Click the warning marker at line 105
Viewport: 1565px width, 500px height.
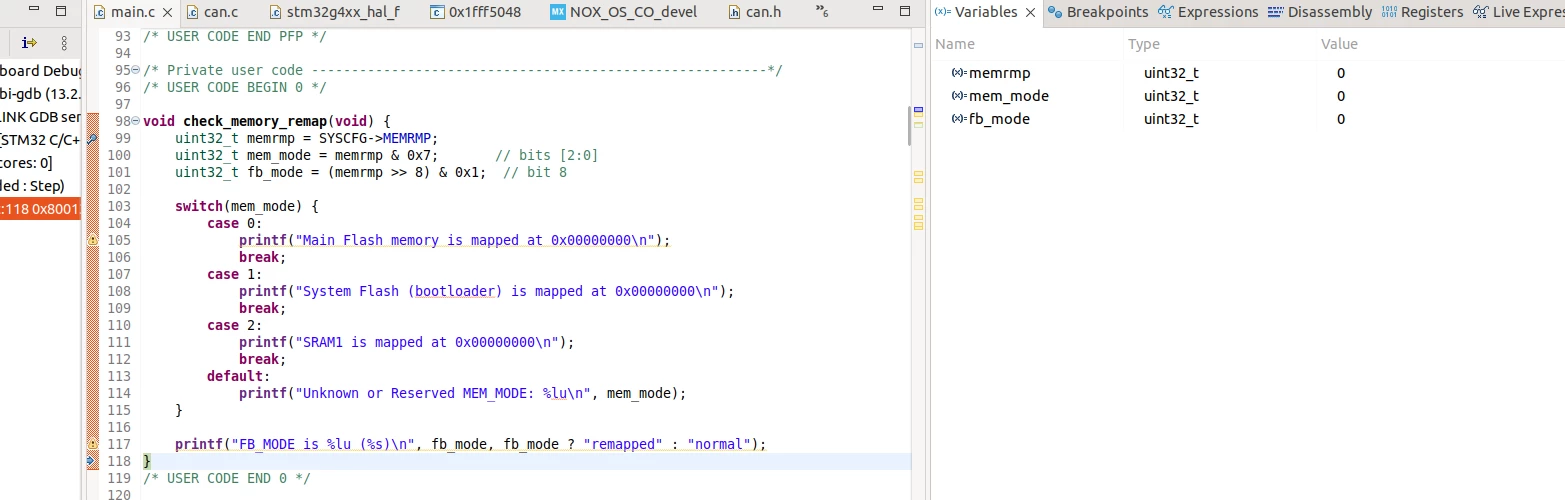pos(92,240)
